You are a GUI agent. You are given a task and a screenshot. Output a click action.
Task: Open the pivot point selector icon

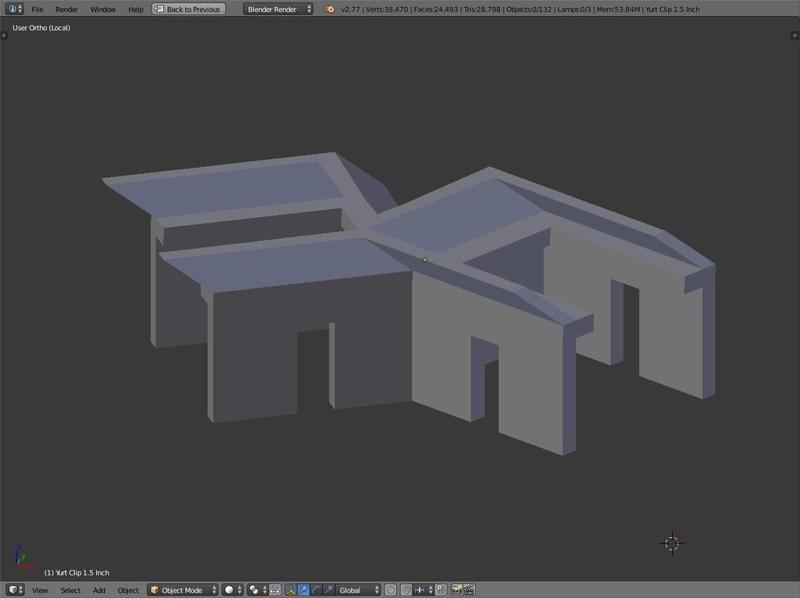[253, 589]
